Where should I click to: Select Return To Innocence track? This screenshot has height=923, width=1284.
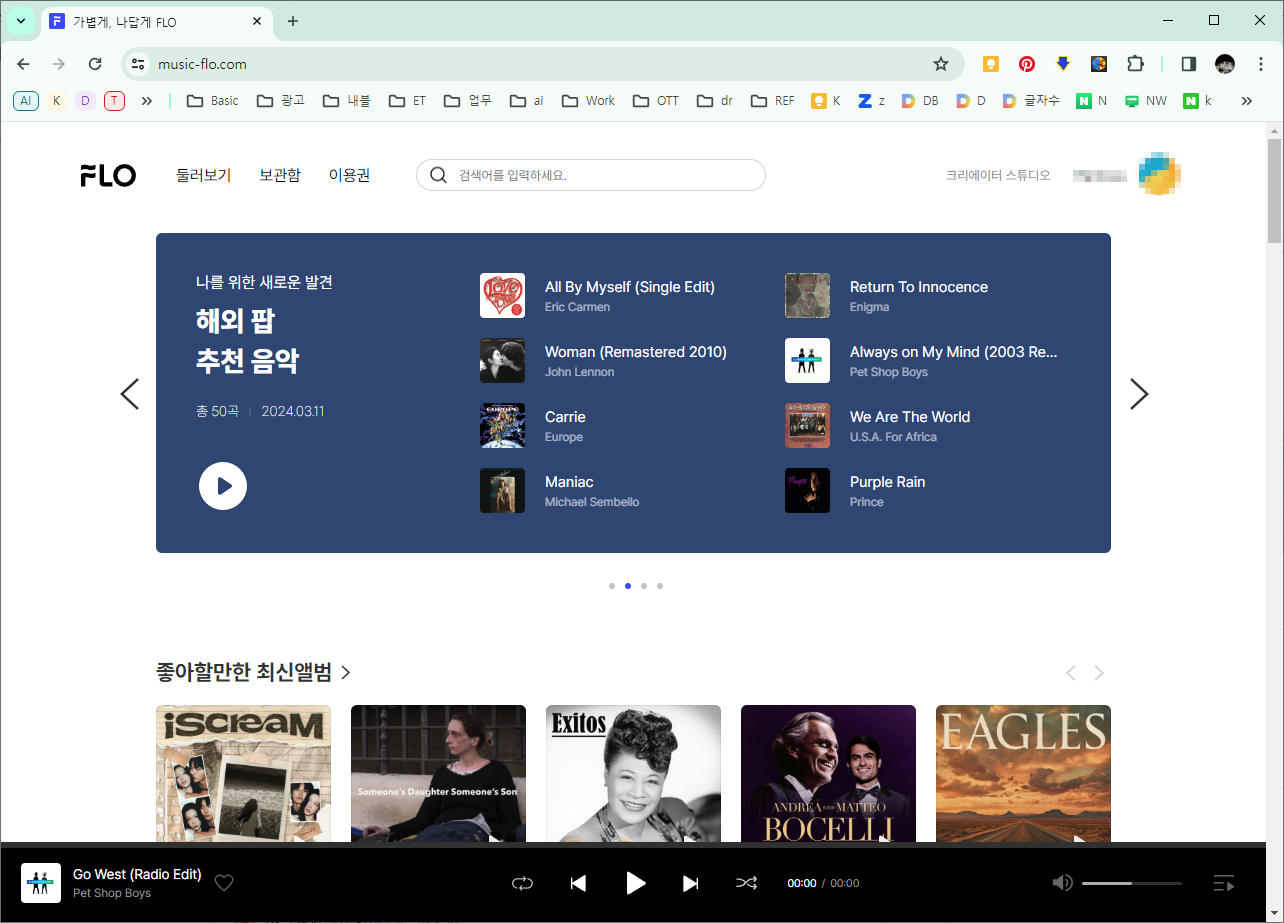(919, 287)
